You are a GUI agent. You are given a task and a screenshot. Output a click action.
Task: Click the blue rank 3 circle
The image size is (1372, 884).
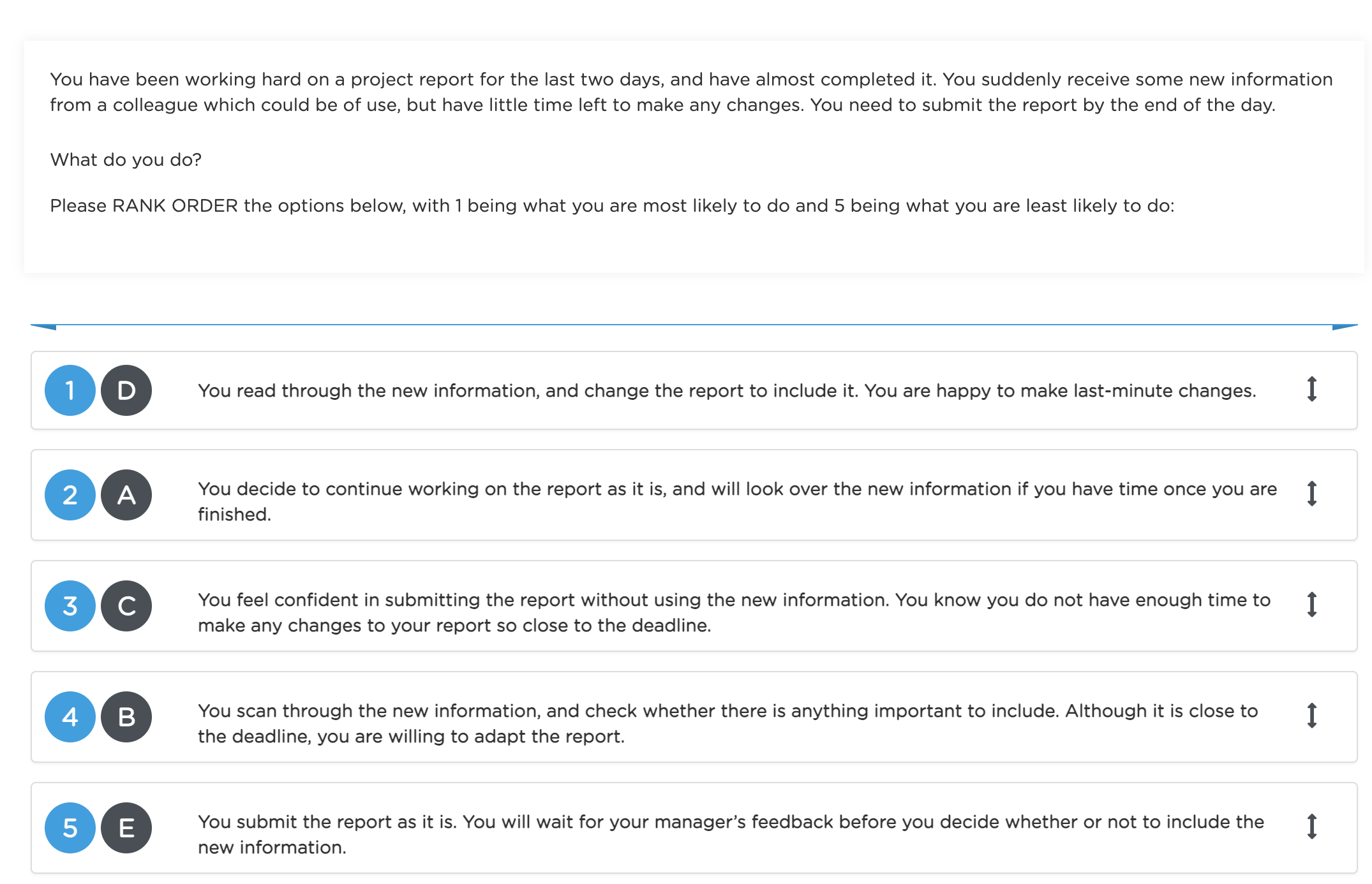[x=70, y=606]
